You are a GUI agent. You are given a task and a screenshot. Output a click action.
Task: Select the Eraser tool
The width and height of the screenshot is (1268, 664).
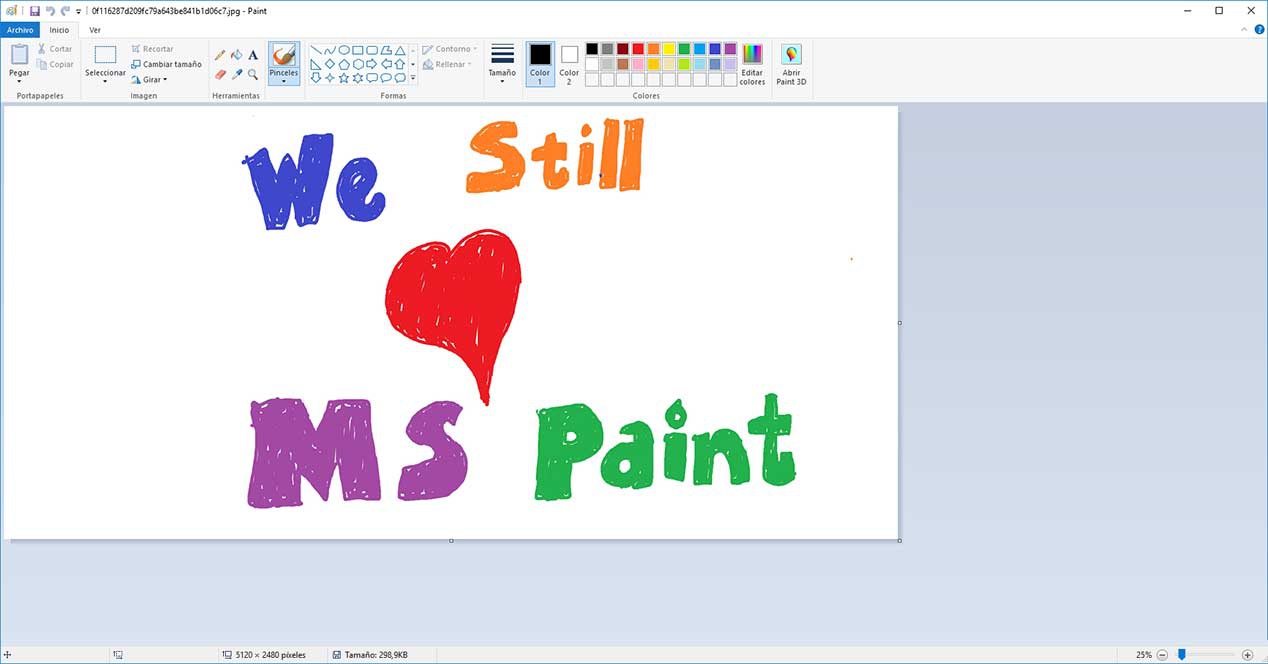click(220, 74)
